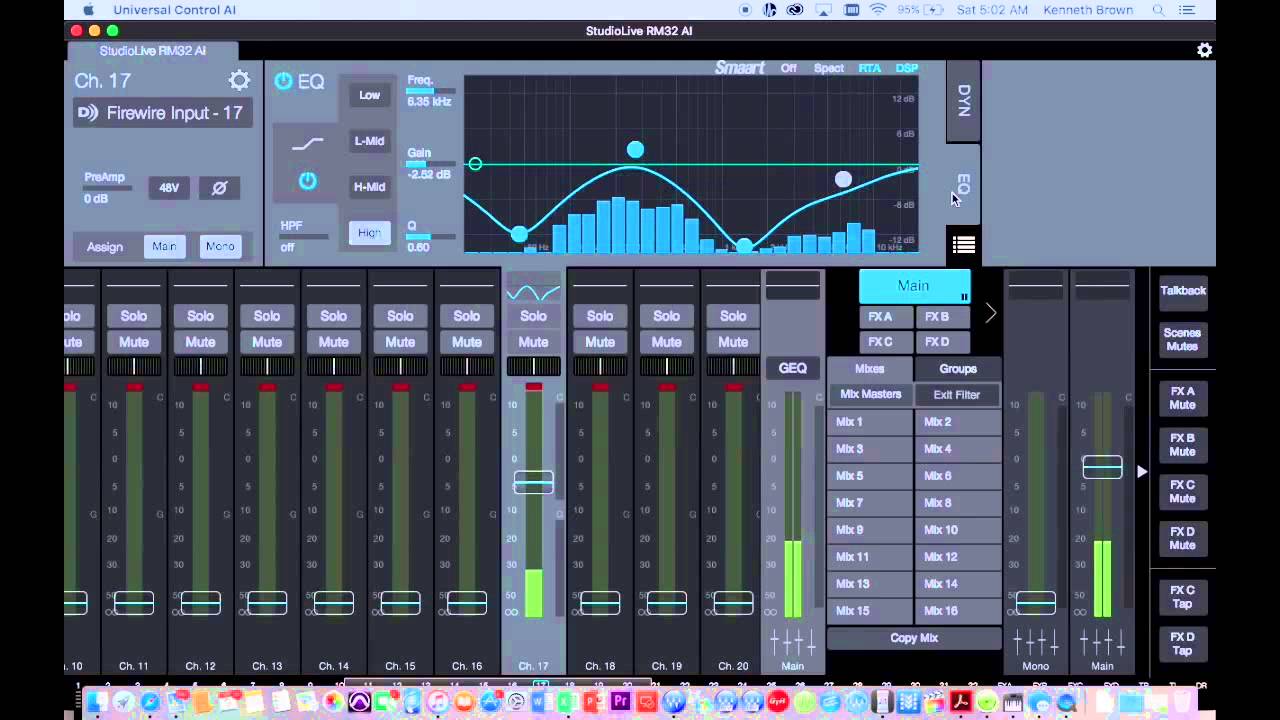Open global settings gear at top right
The height and width of the screenshot is (720, 1280).
(x=1204, y=50)
